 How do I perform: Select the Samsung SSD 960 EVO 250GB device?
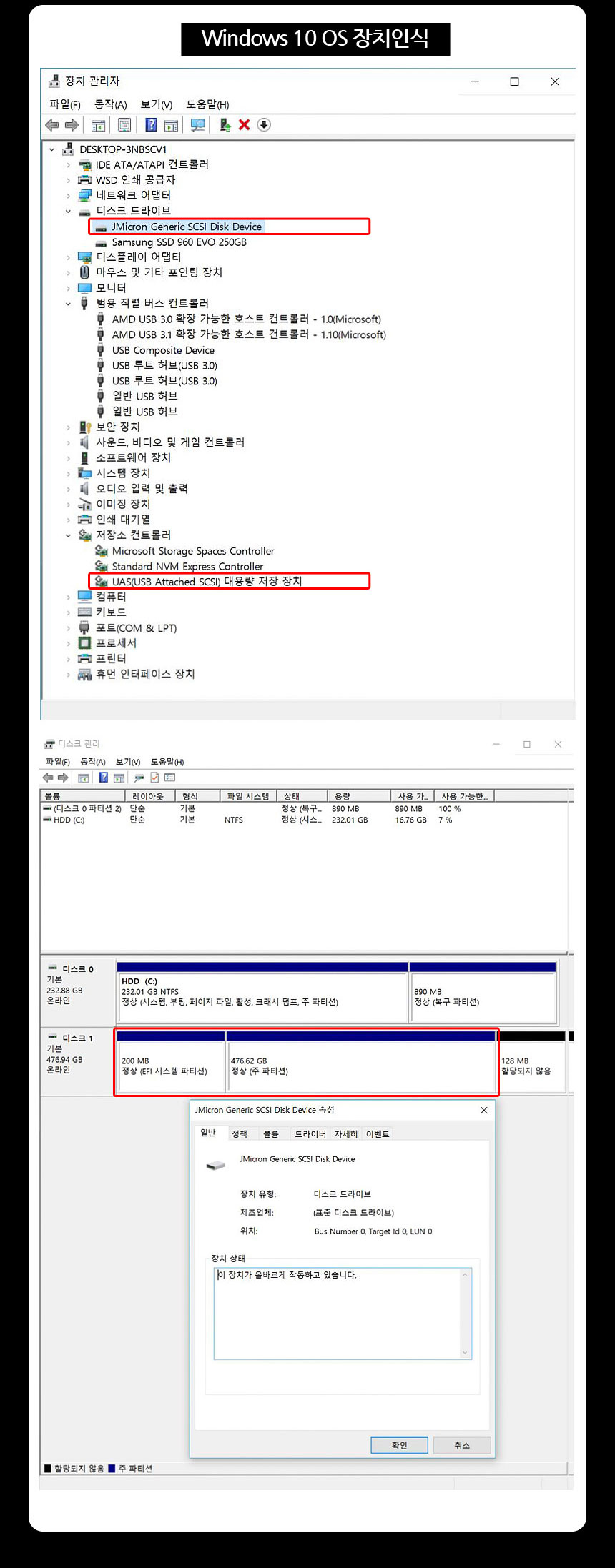(x=179, y=242)
